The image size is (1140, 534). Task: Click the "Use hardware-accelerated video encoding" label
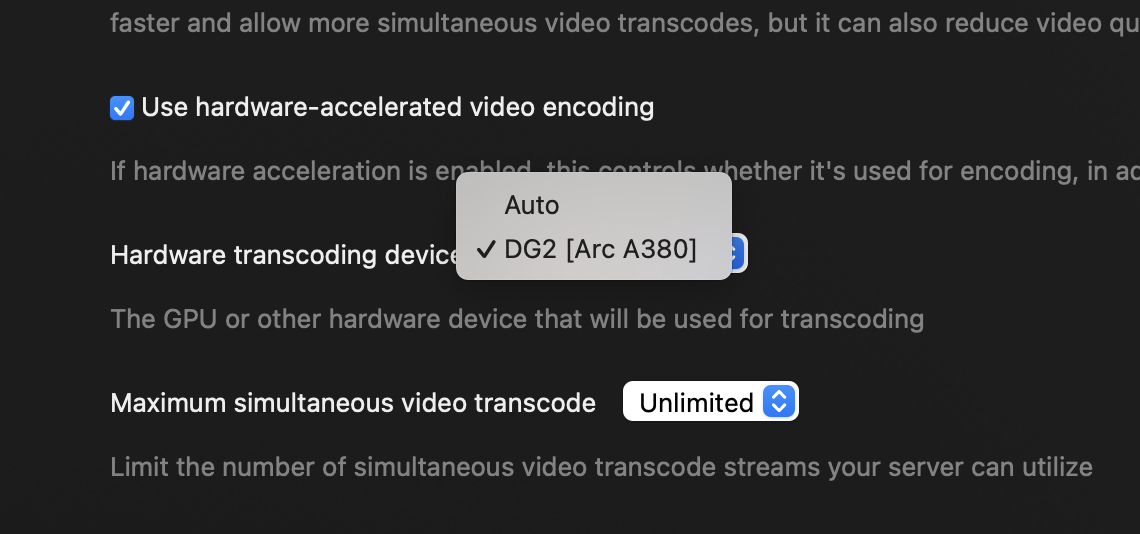pyautogui.click(x=398, y=108)
